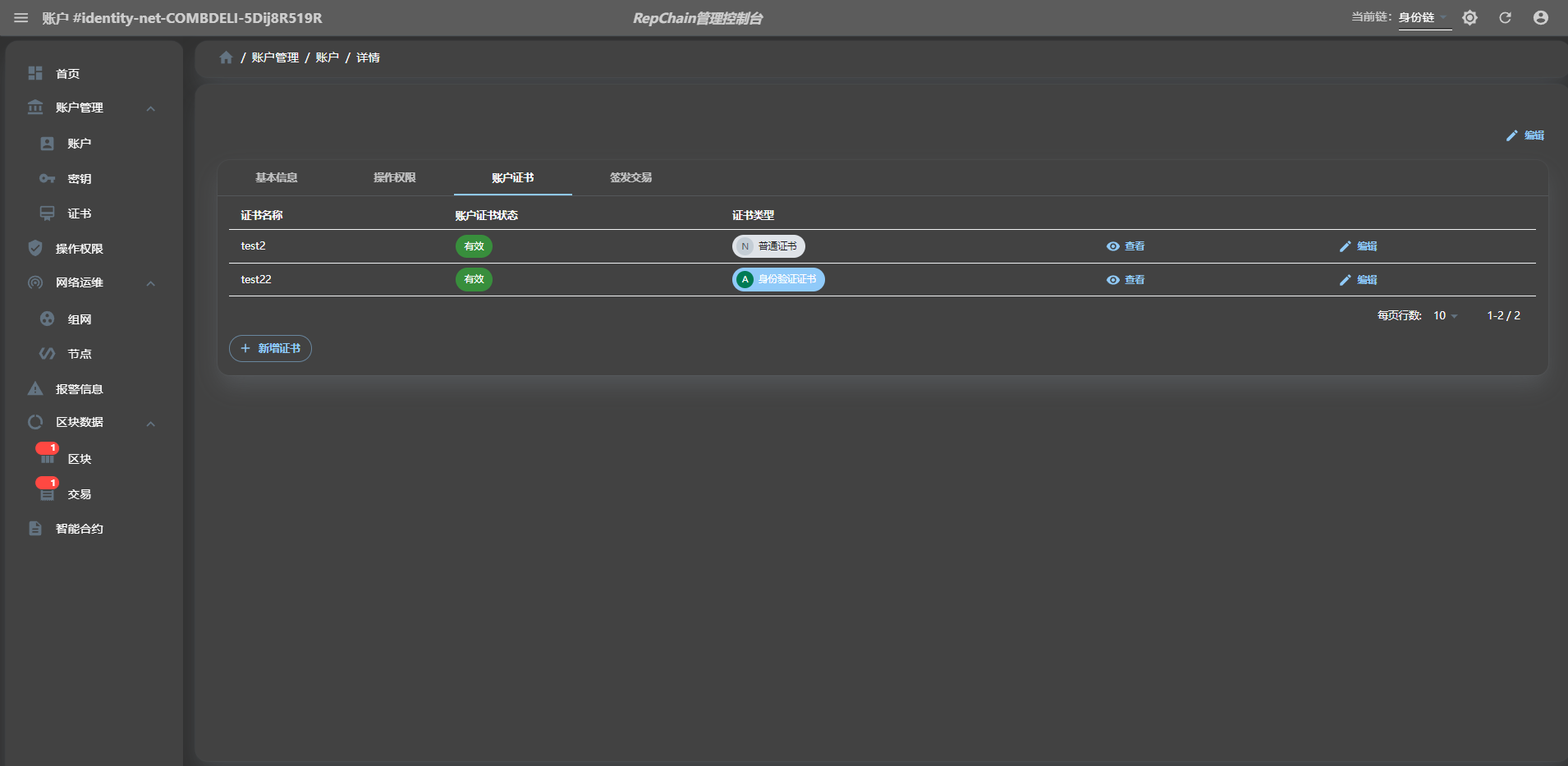
Task: Click the 报警信息 warning triangle icon
Action: point(35,388)
